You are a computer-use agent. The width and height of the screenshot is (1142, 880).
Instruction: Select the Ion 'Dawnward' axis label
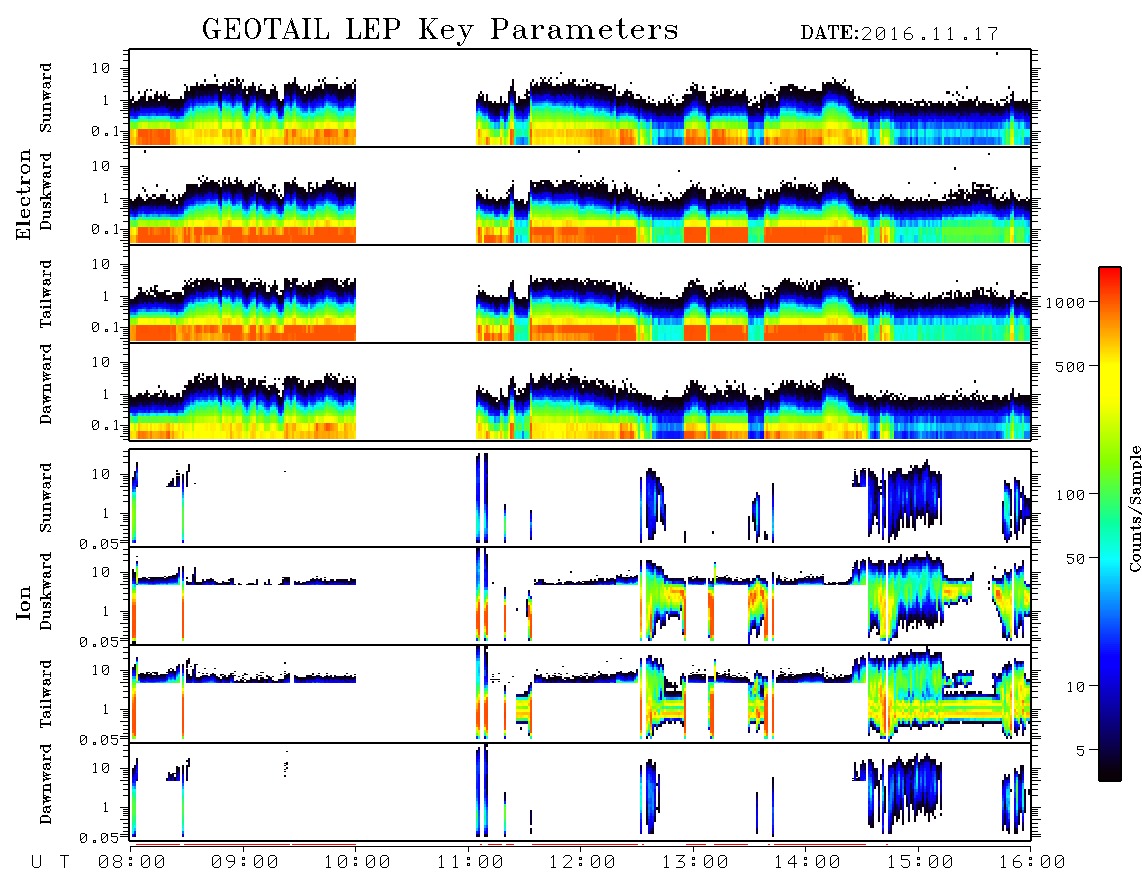(x=46, y=784)
